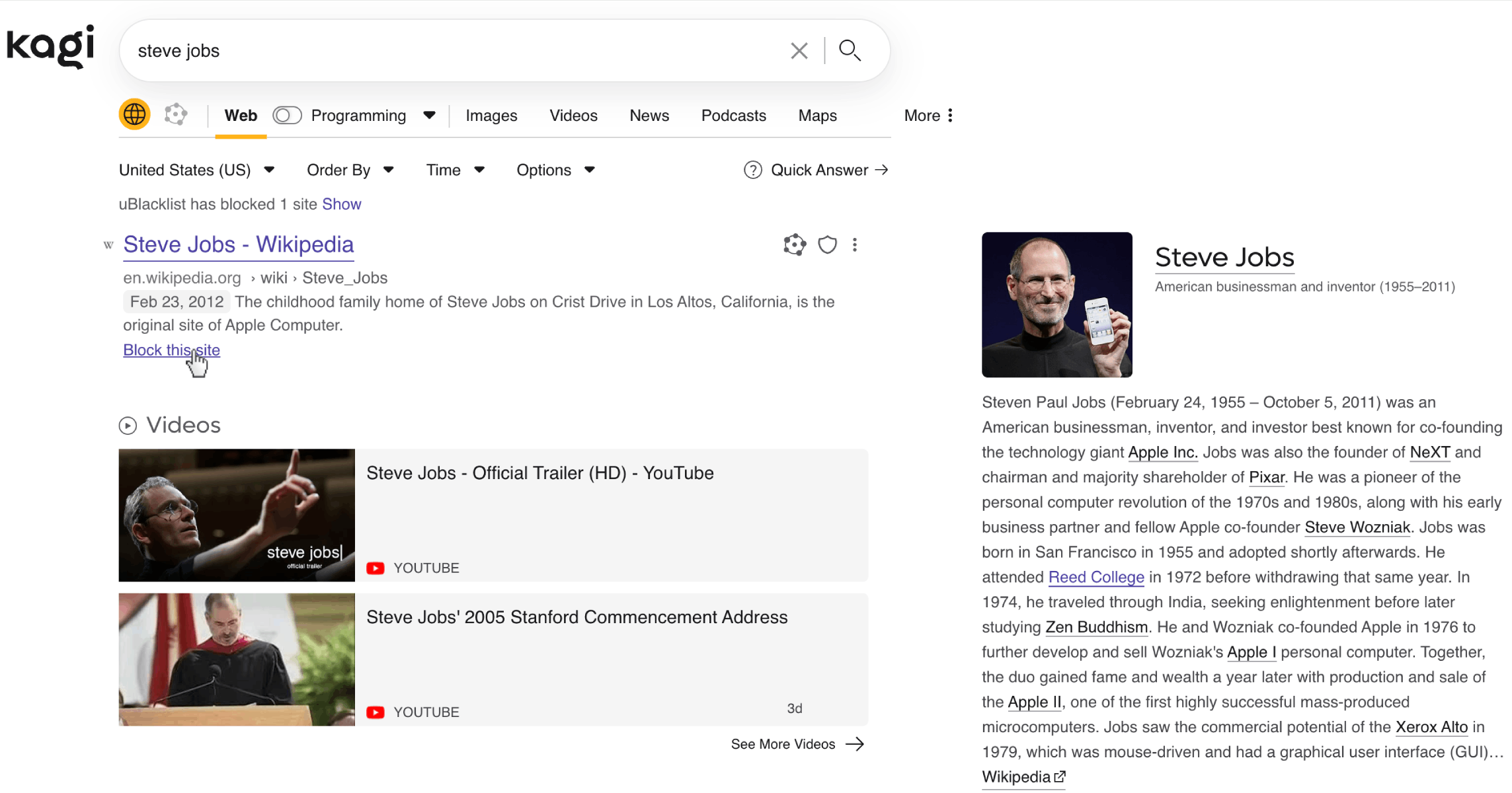Expand the Order By dropdown

coord(350,170)
